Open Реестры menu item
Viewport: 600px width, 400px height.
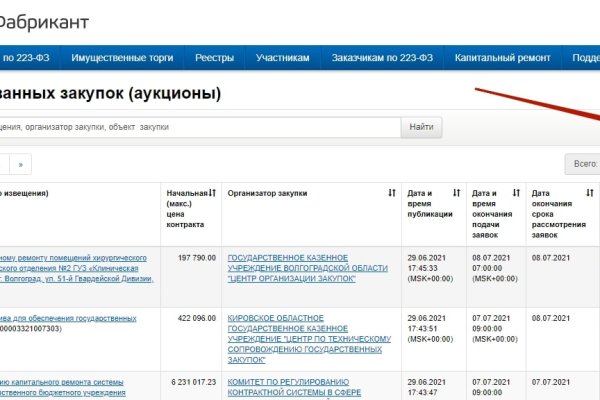click(x=215, y=58)
